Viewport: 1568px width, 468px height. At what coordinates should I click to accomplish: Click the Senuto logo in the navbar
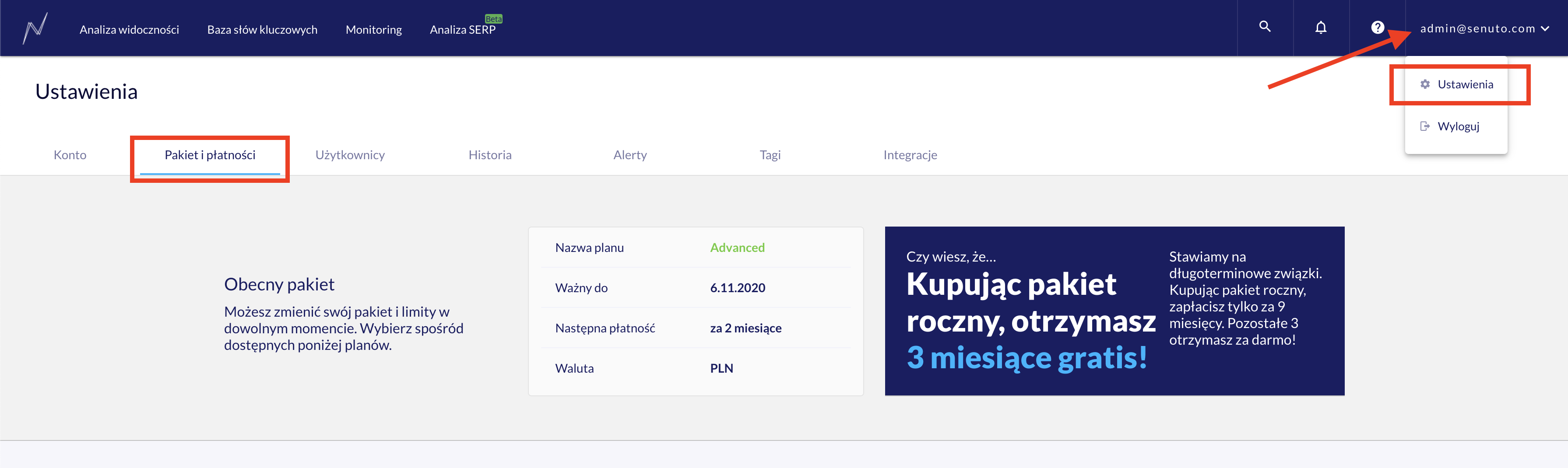pyautogui.click(x=35, y=28)
